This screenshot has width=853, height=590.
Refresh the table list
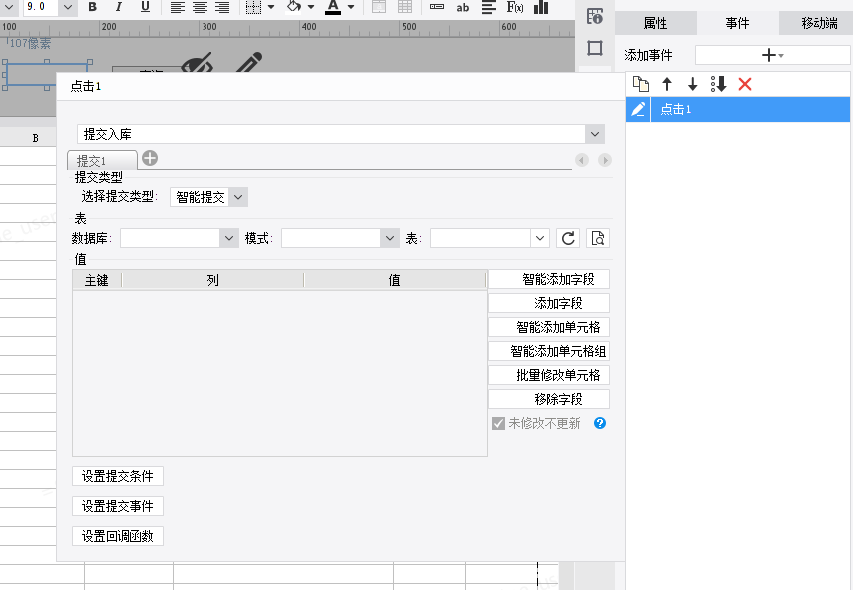568,238
